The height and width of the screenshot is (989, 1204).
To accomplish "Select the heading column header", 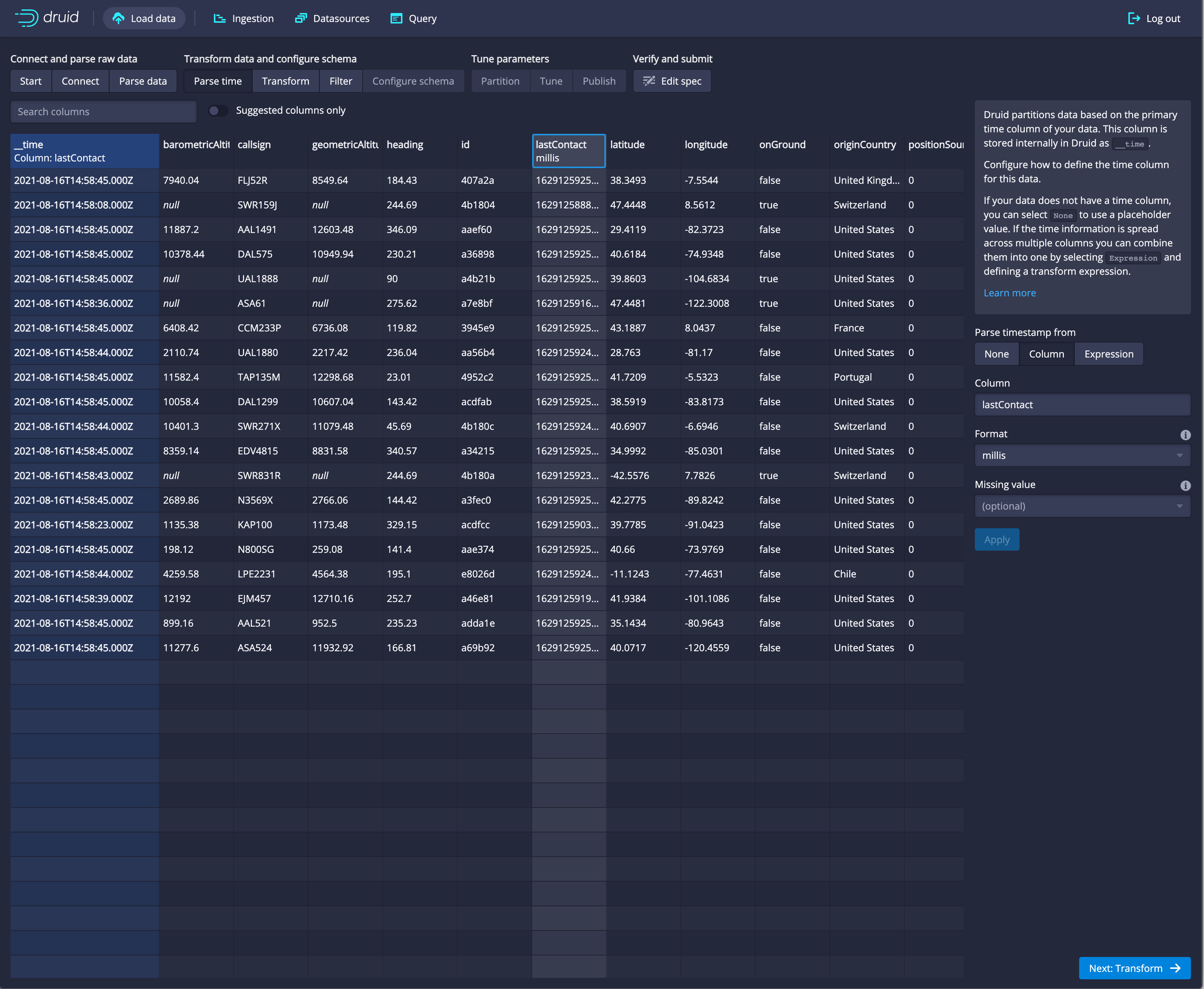I will click(x=420, y=151).
